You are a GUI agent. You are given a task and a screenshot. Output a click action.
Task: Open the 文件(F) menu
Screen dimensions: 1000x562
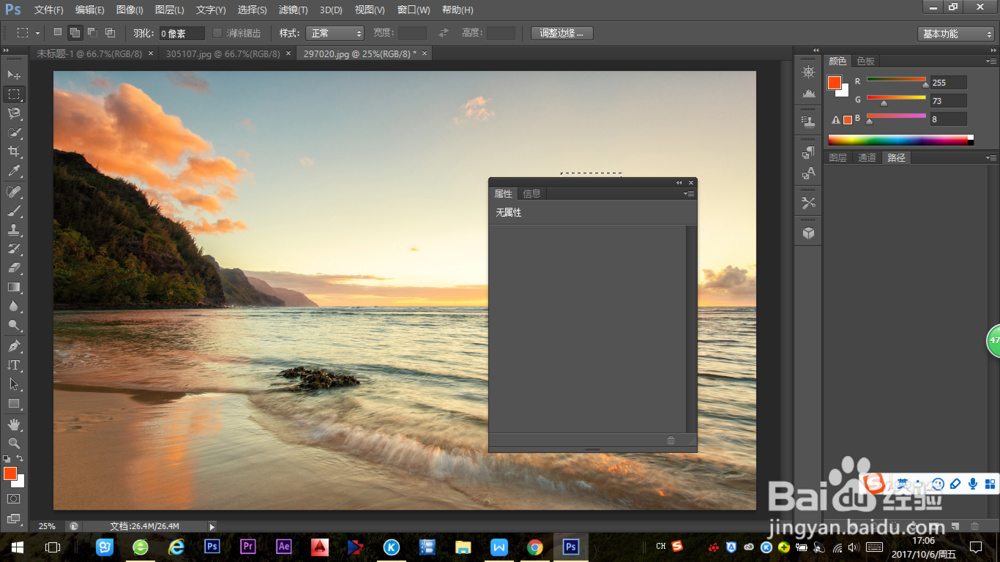coord(48,10)
